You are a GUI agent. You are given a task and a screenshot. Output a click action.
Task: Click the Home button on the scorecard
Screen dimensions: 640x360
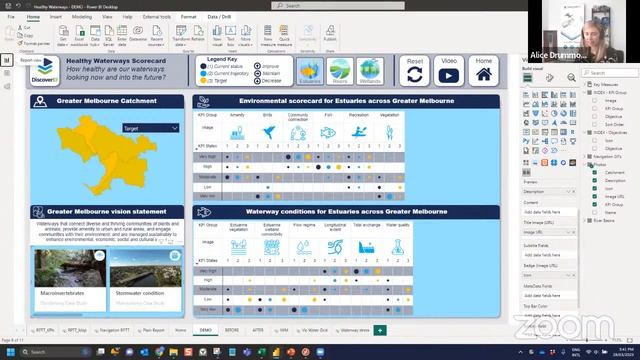[x=484, y=71]
